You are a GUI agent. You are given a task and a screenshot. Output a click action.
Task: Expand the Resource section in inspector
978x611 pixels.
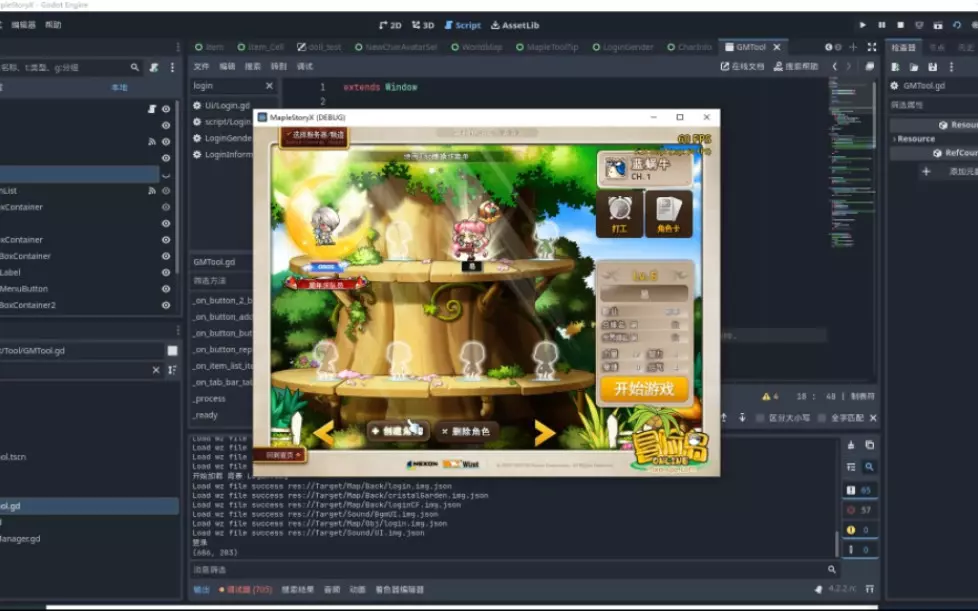tap(914, 138)
